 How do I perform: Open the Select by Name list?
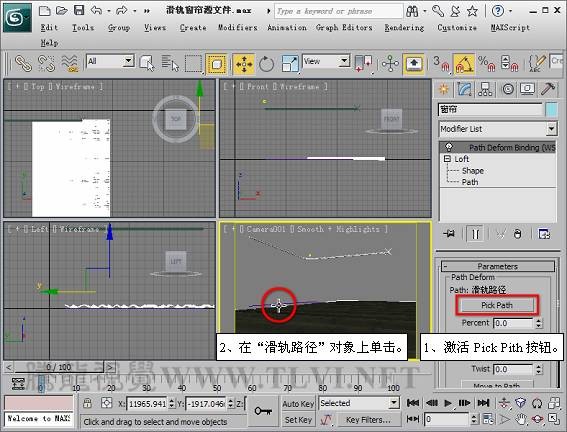point(170,64)
